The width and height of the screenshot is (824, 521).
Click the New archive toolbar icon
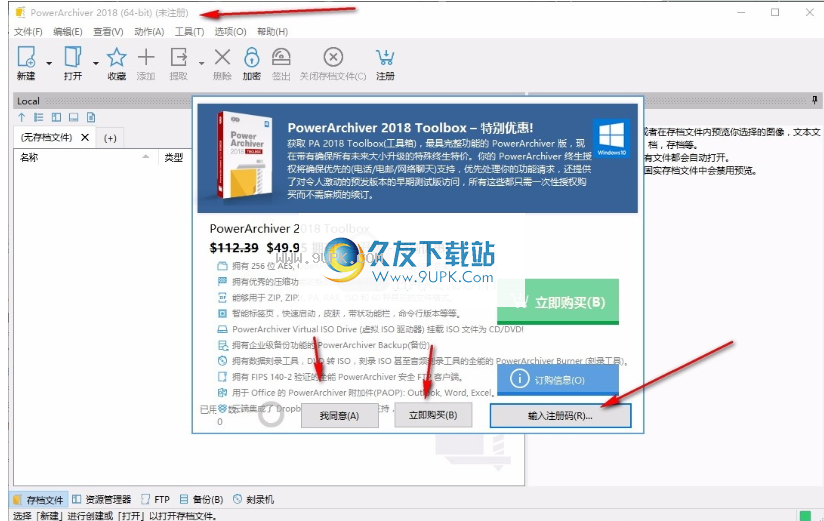[x=26, y=57]
